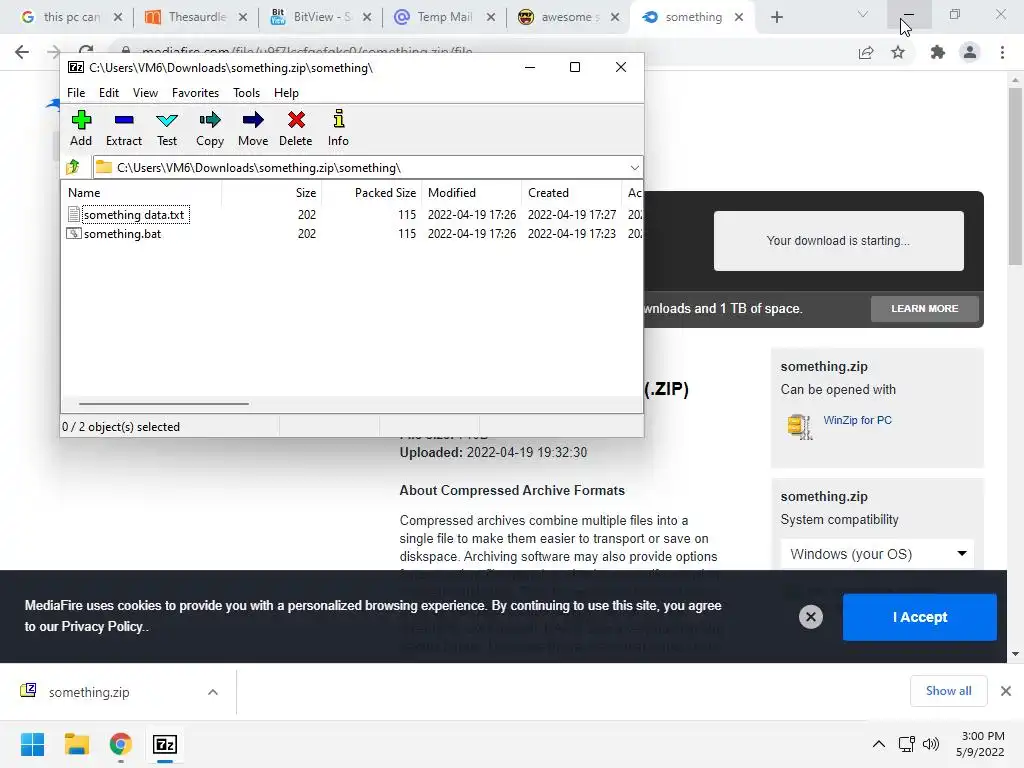This screenshot has width=1024, height=768.
Task: Select the file something.bat
Action: [122, 234]
